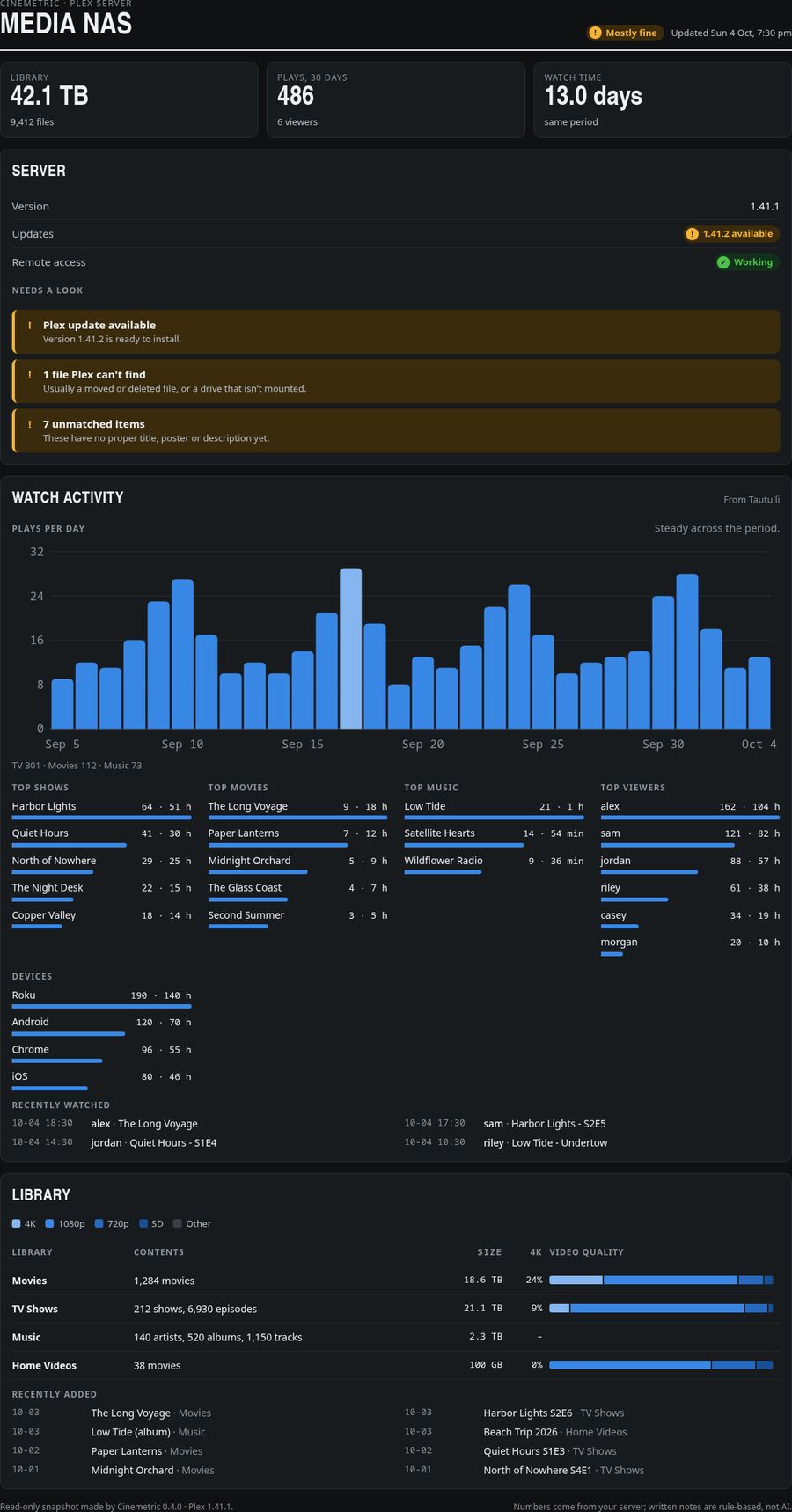The height and width of the screenshot is (1512, 792).
Task: Click the SD legend color swatch
Action: tap(143, 1223)
